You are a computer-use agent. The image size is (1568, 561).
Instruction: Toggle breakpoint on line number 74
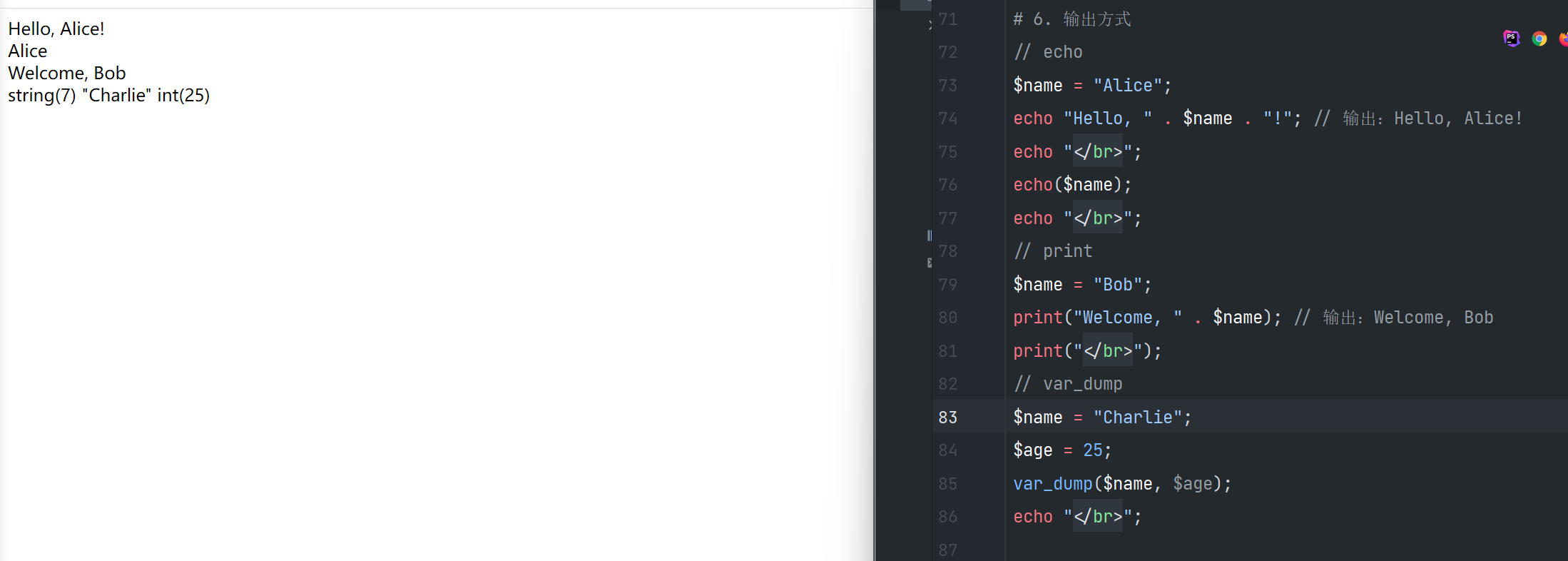tap(948, 118)
